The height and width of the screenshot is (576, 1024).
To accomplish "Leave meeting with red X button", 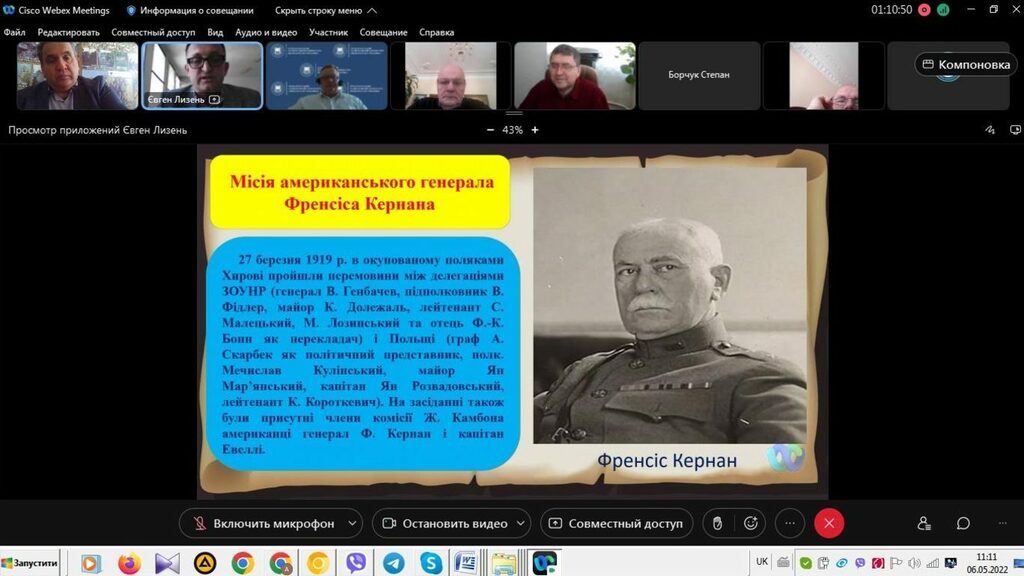I will 828,523.
